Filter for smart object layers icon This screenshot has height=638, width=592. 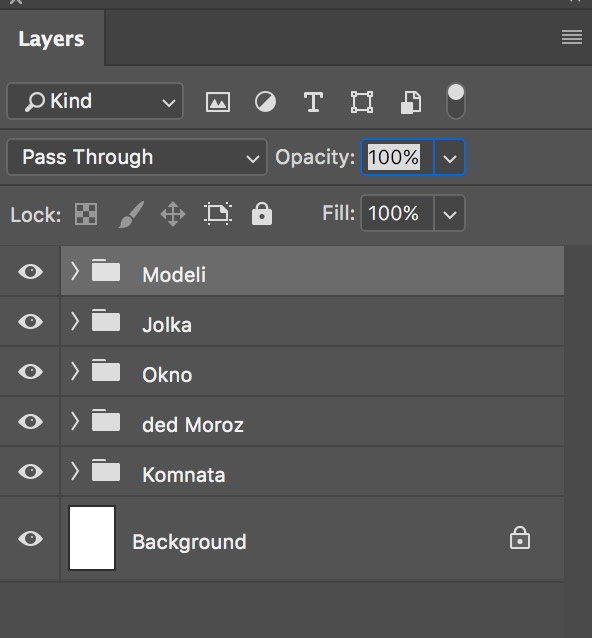coord(411,102)
